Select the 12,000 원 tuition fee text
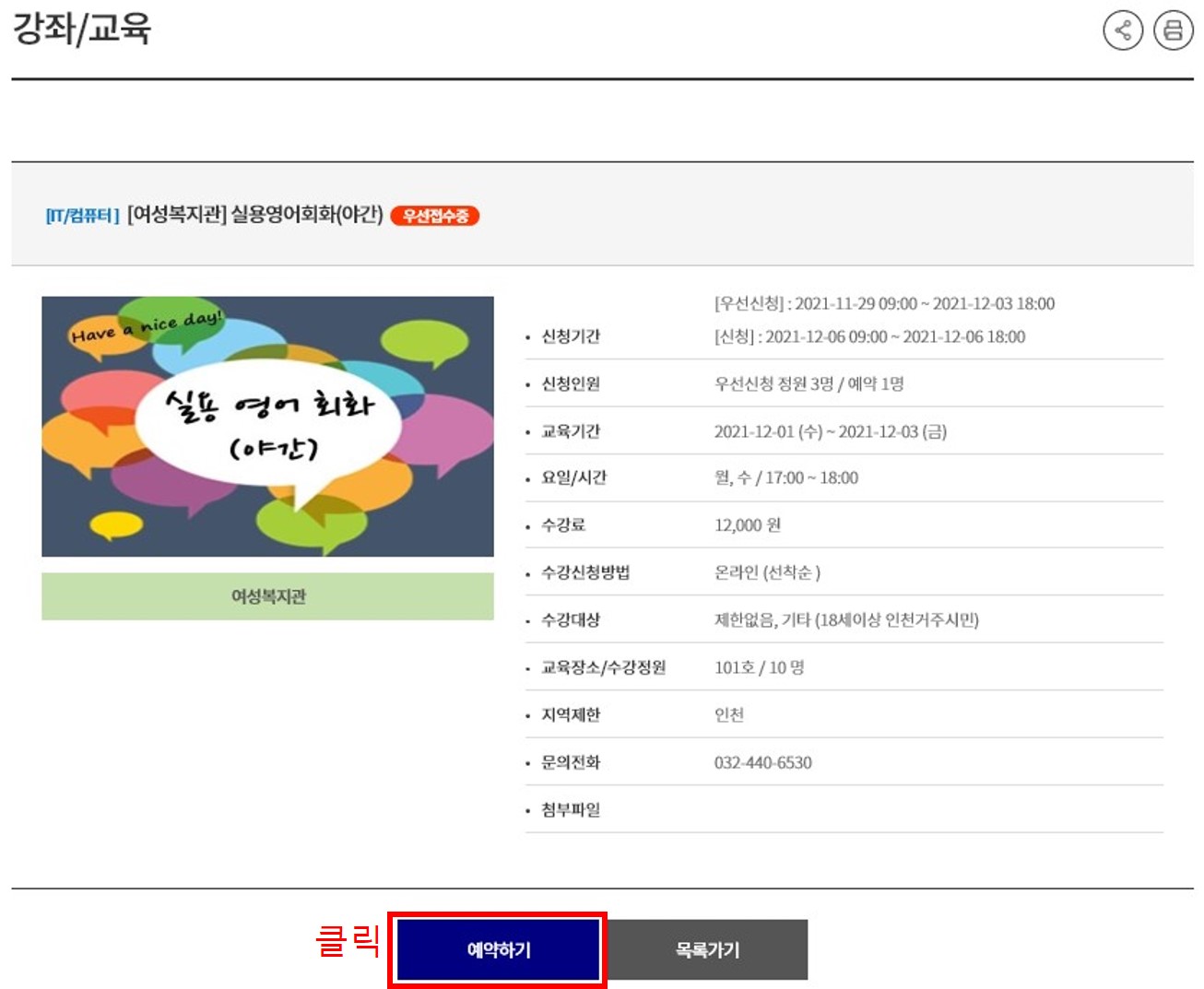 (747, 525)
